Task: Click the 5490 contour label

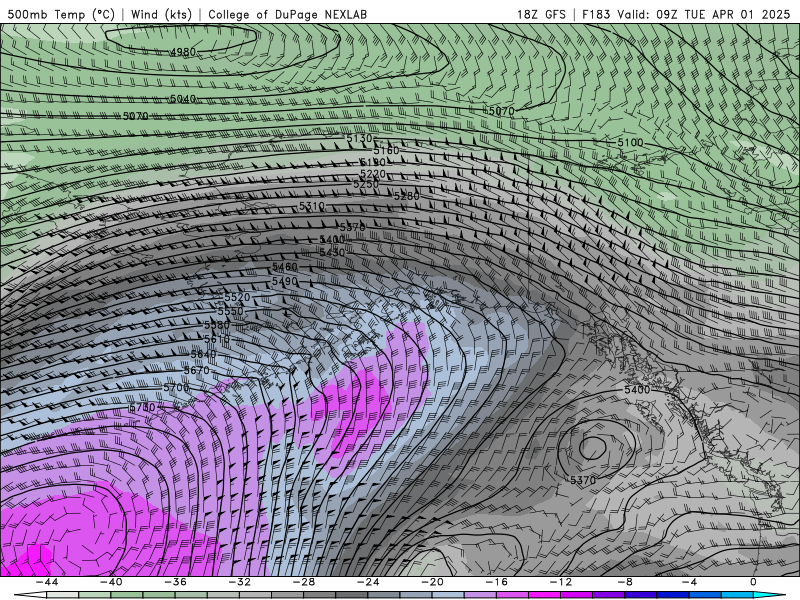Action: click(285, 282)
